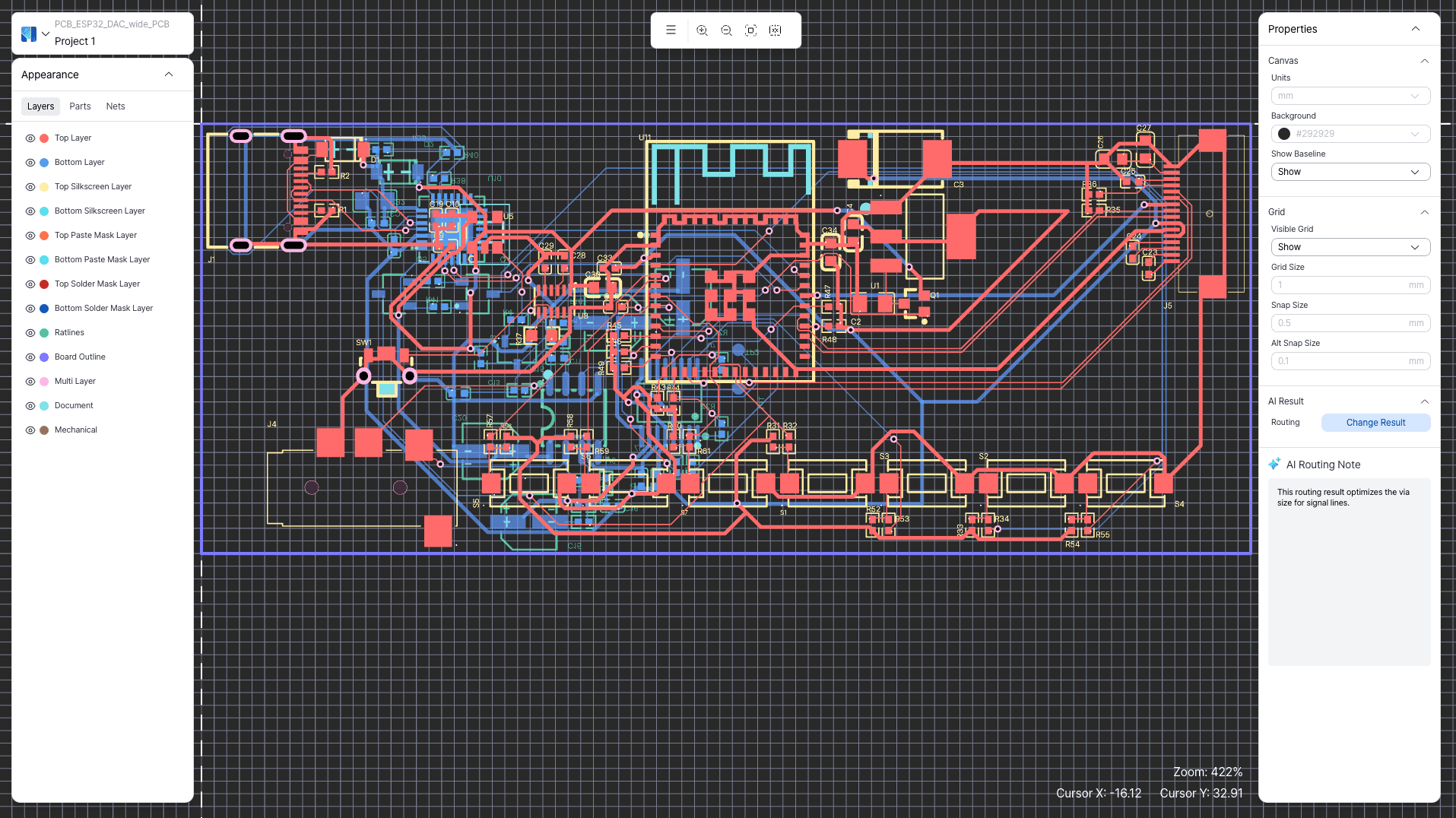This screenshot has width=1456, height=818.
Task: Open the Visible Grid dropdown
Action: (1350, 247)
